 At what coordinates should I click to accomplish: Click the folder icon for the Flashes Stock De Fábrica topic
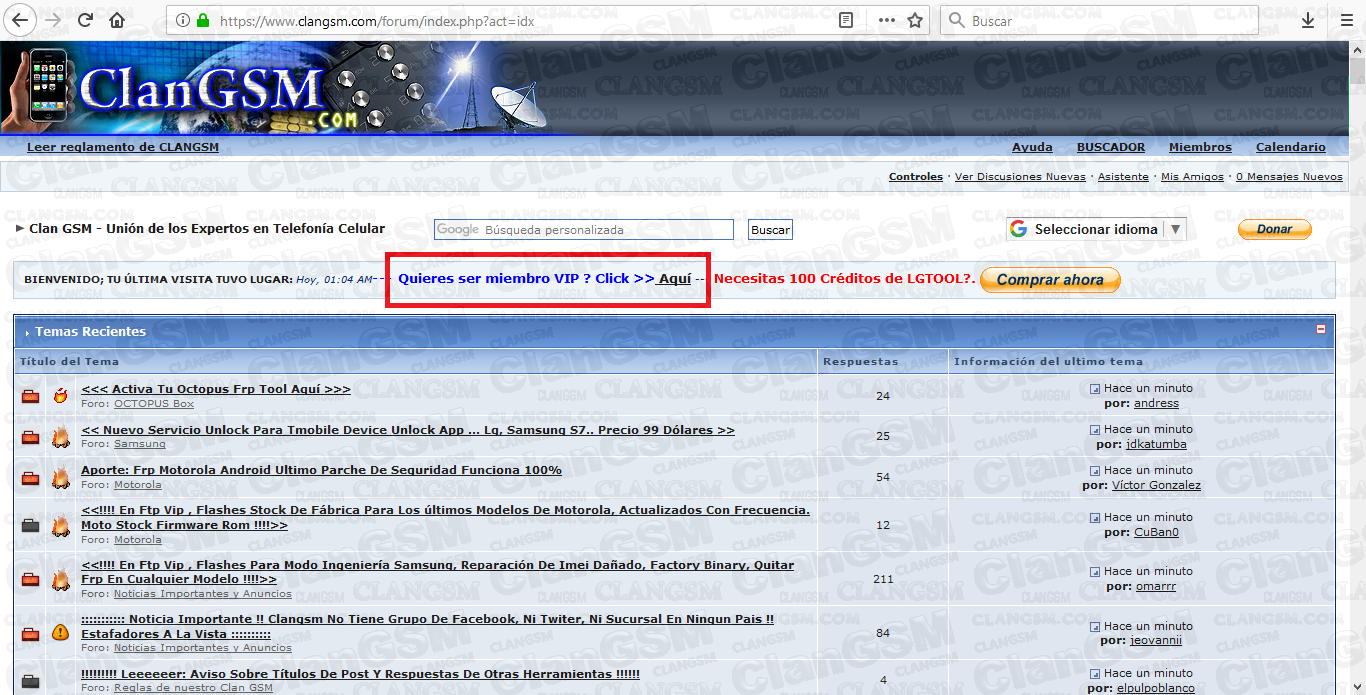(31, 524)
